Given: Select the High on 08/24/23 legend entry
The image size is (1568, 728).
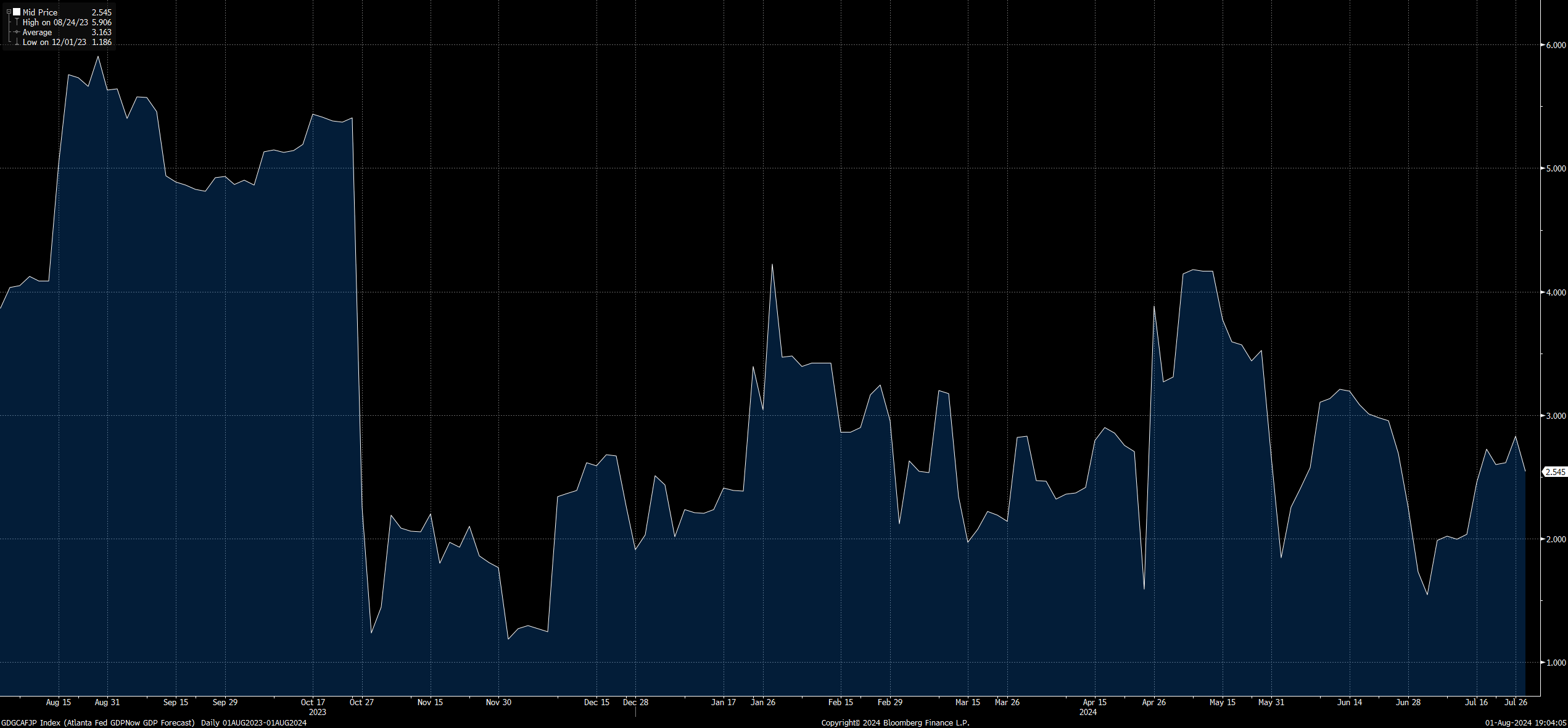Looking at the screenshot, I should pos(56,22).
